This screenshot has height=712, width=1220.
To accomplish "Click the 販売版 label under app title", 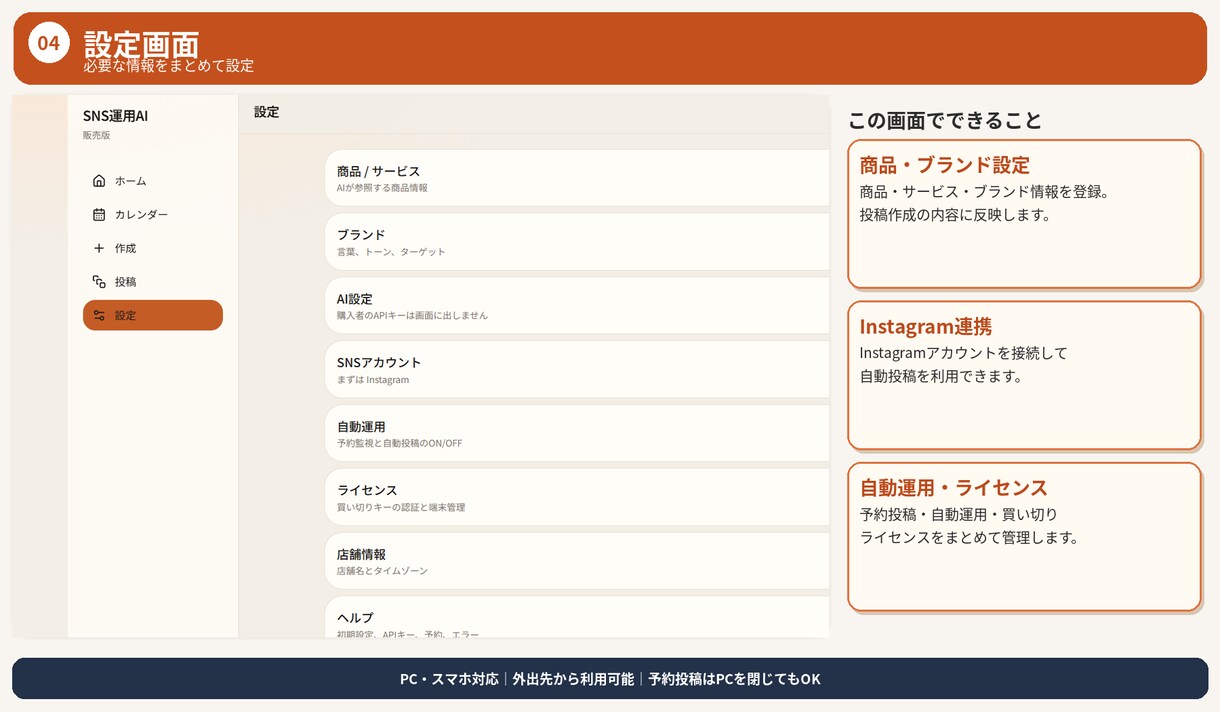I will (97, 135).
